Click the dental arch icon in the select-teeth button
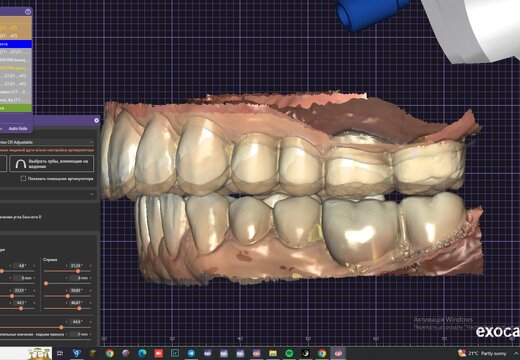The image size is (520, 360). pyautogui.click(x=21, y=164)
